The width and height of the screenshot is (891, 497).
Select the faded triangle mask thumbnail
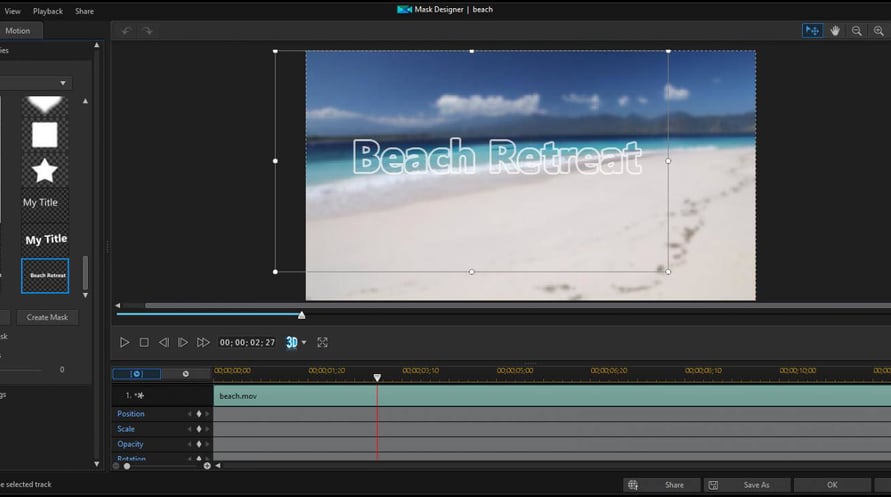coord(44,105)
